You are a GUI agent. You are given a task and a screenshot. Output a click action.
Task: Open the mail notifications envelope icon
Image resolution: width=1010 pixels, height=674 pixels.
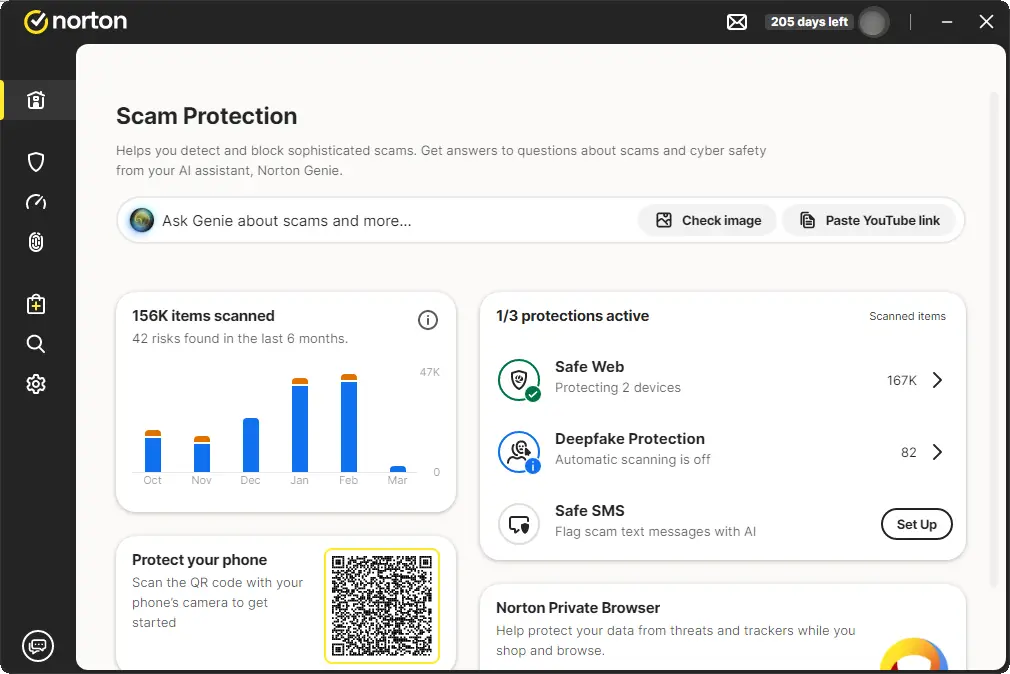[737, 22]
